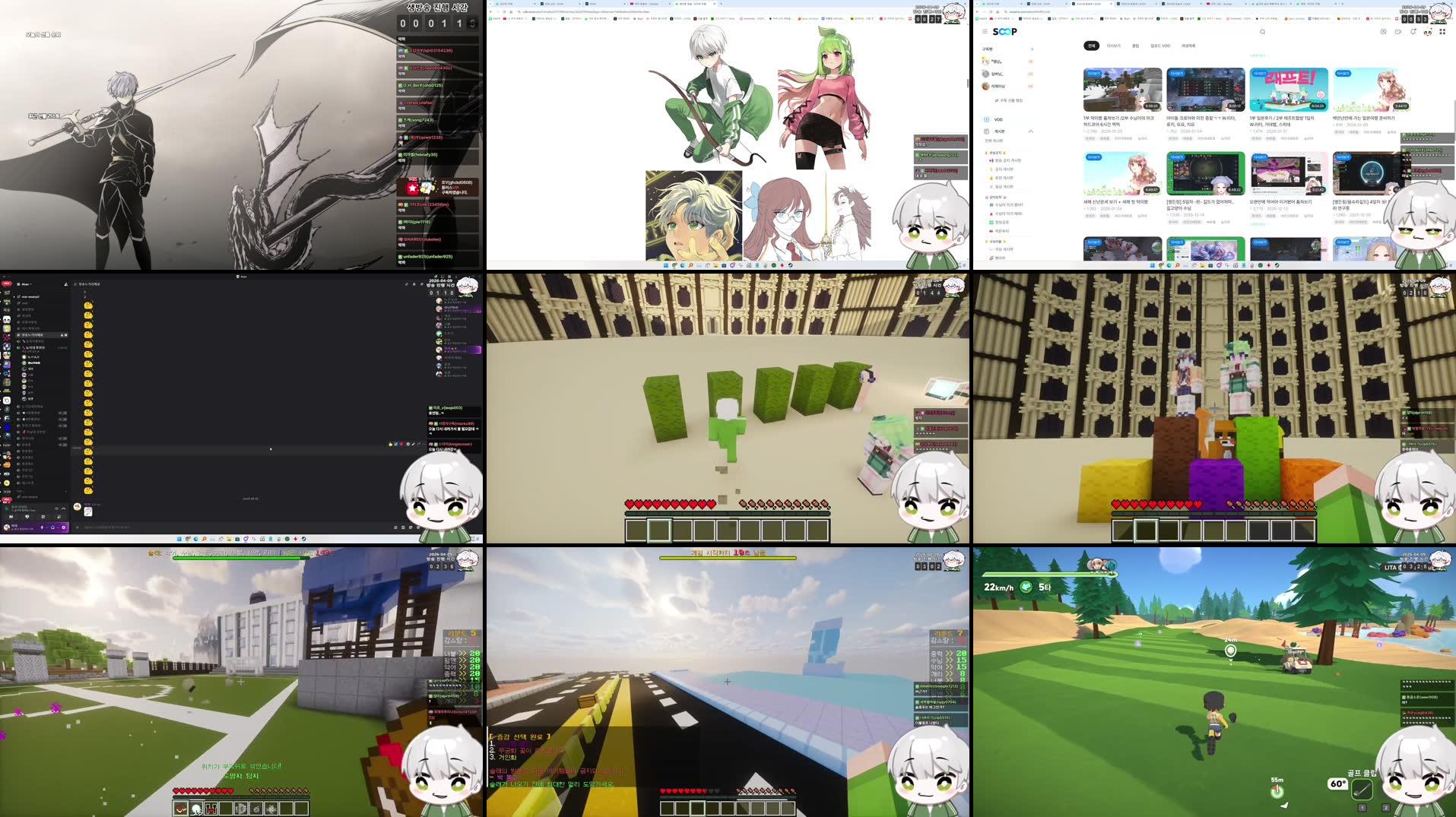Switch to the 클립 tab on SOOP
The height and width of the screenshot is (817, 1456).
coord(1134,46)
